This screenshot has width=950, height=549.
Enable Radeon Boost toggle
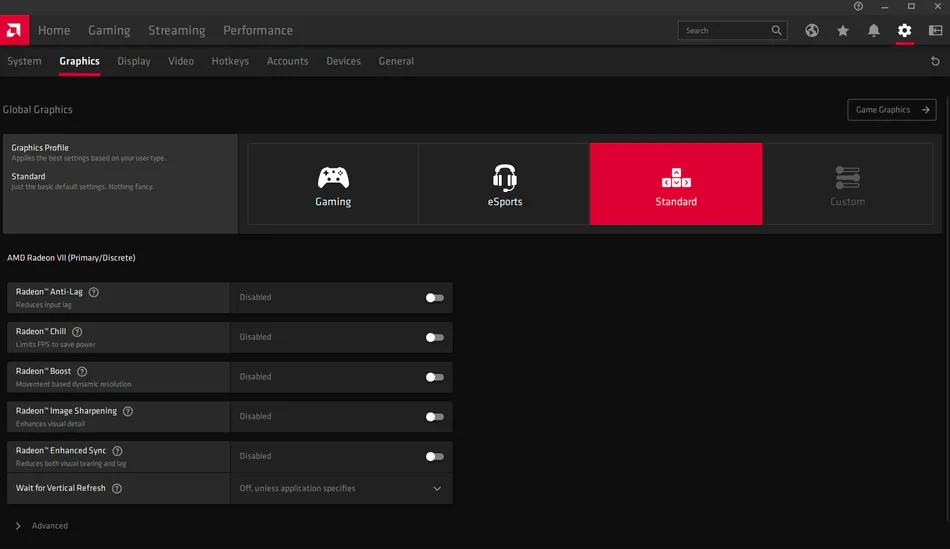[x=434, y=377]
